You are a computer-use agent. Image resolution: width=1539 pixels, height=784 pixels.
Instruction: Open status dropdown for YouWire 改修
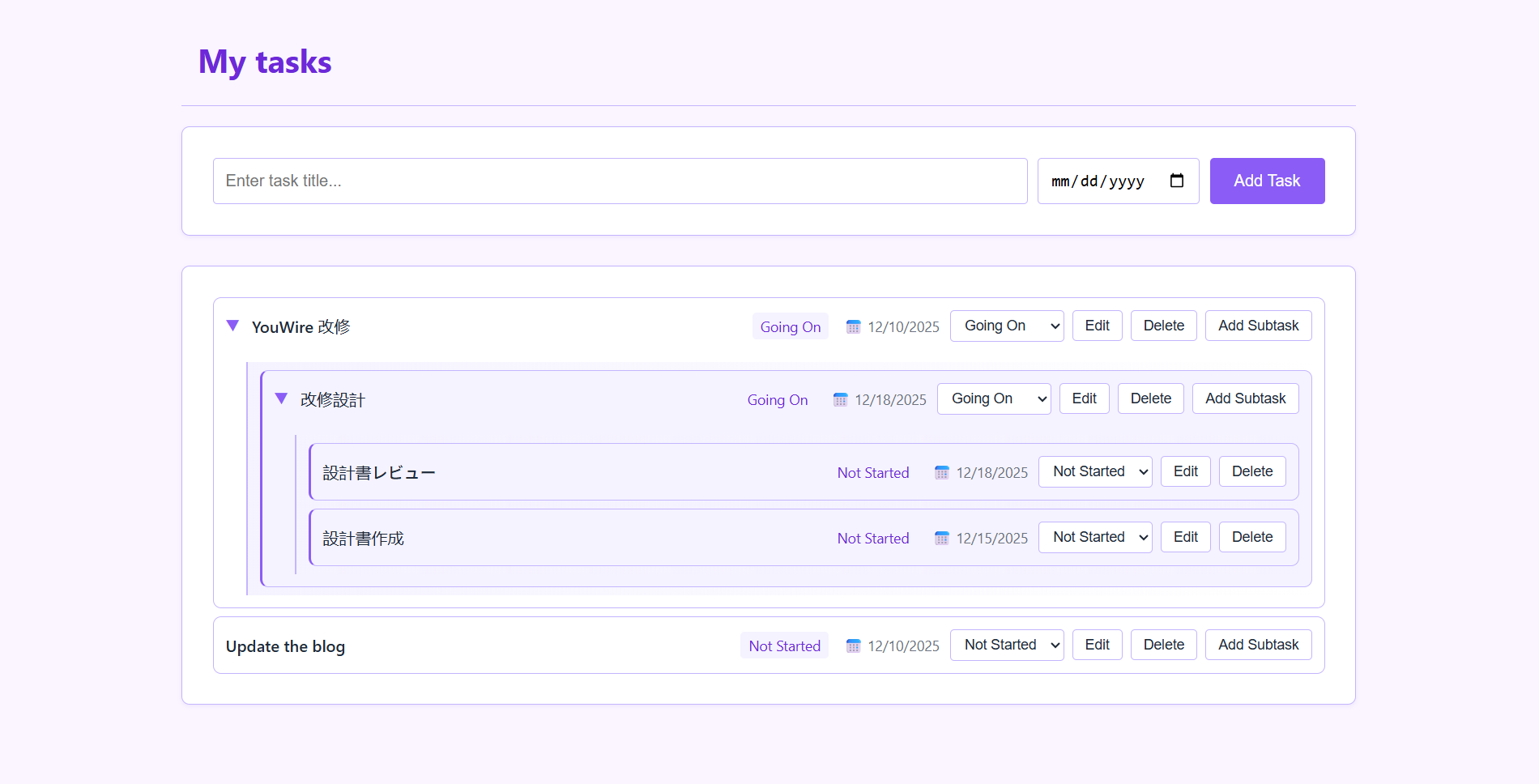(x=1006, y=326)
